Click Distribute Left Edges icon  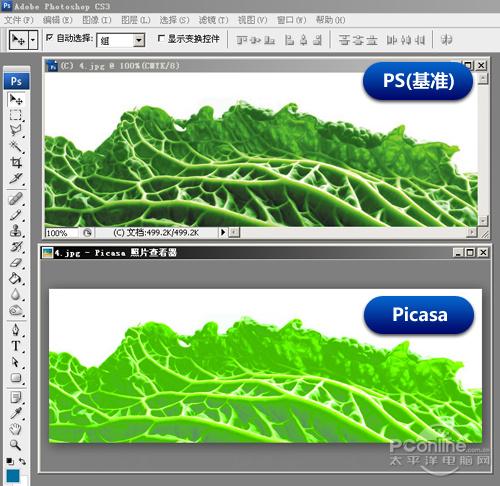point(391,40)
